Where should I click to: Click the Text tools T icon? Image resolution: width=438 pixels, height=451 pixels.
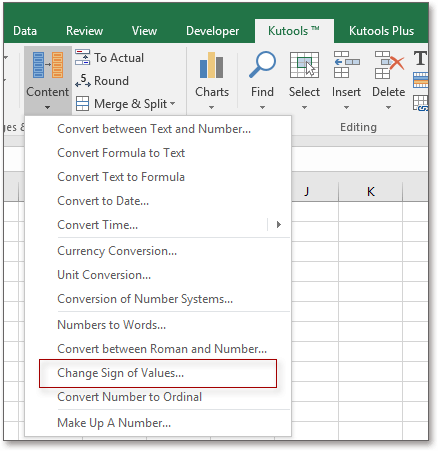pos(420,58)
